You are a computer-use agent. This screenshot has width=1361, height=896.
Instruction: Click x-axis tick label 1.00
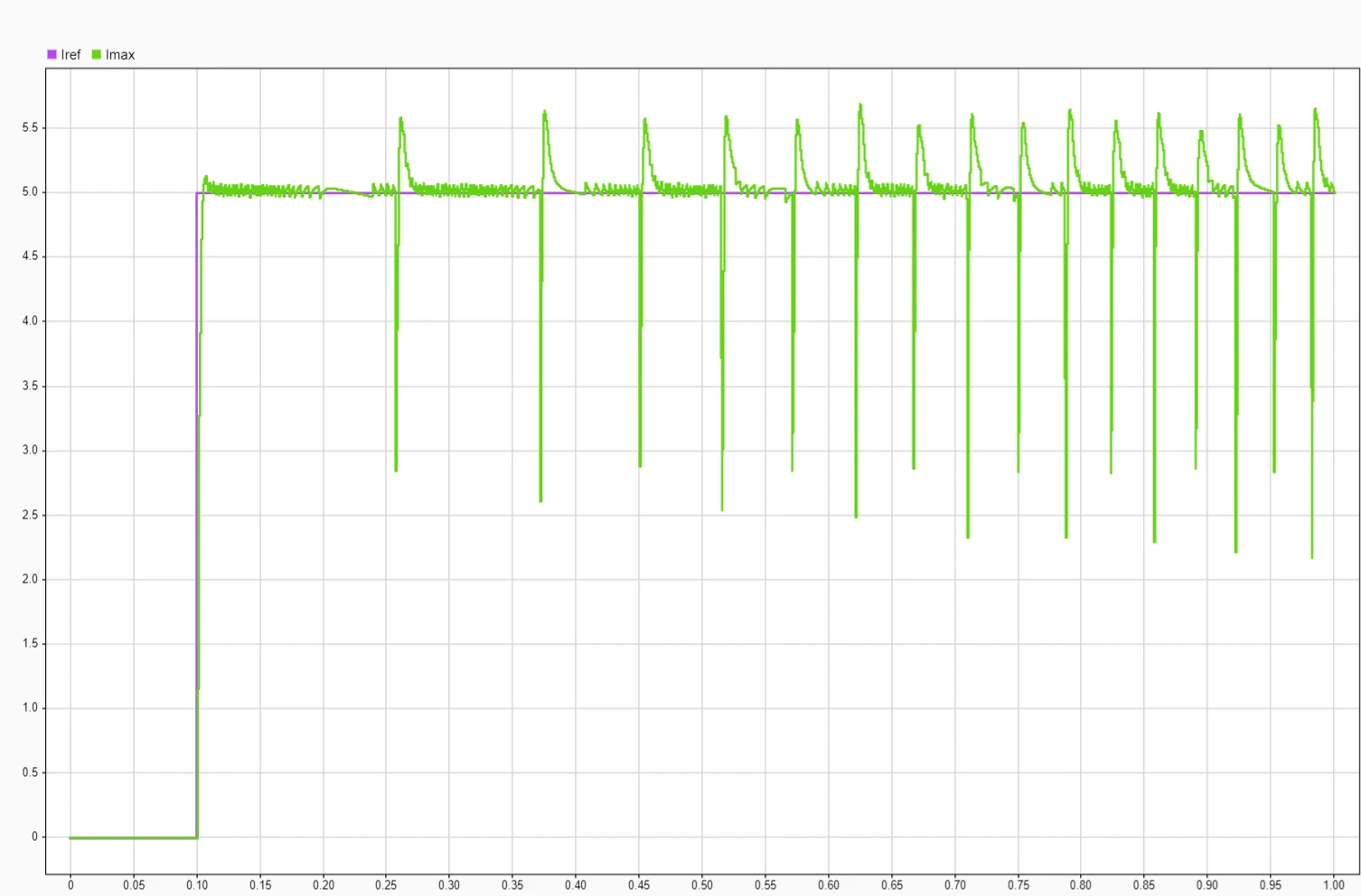pos(1334,885)
